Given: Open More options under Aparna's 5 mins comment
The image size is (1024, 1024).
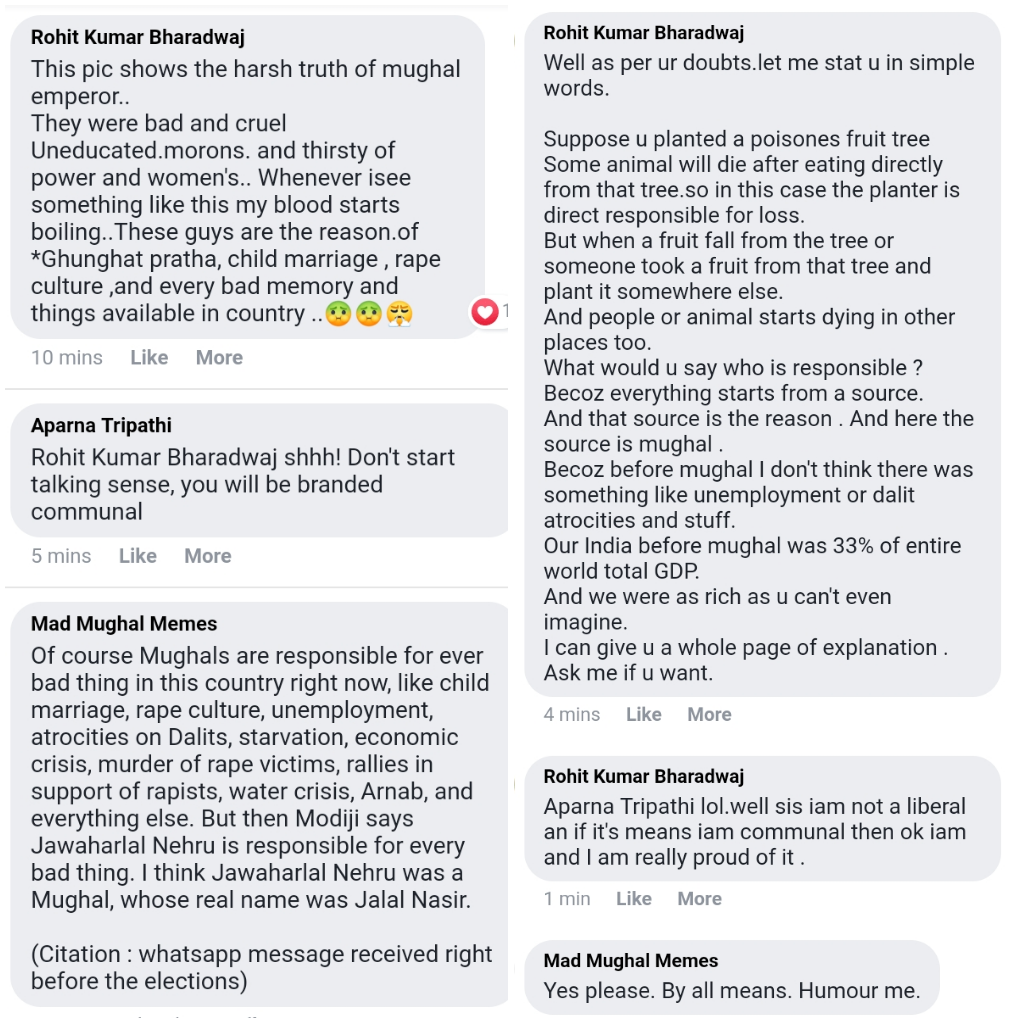Looking at the screenshot, I should tap(208, 556).
